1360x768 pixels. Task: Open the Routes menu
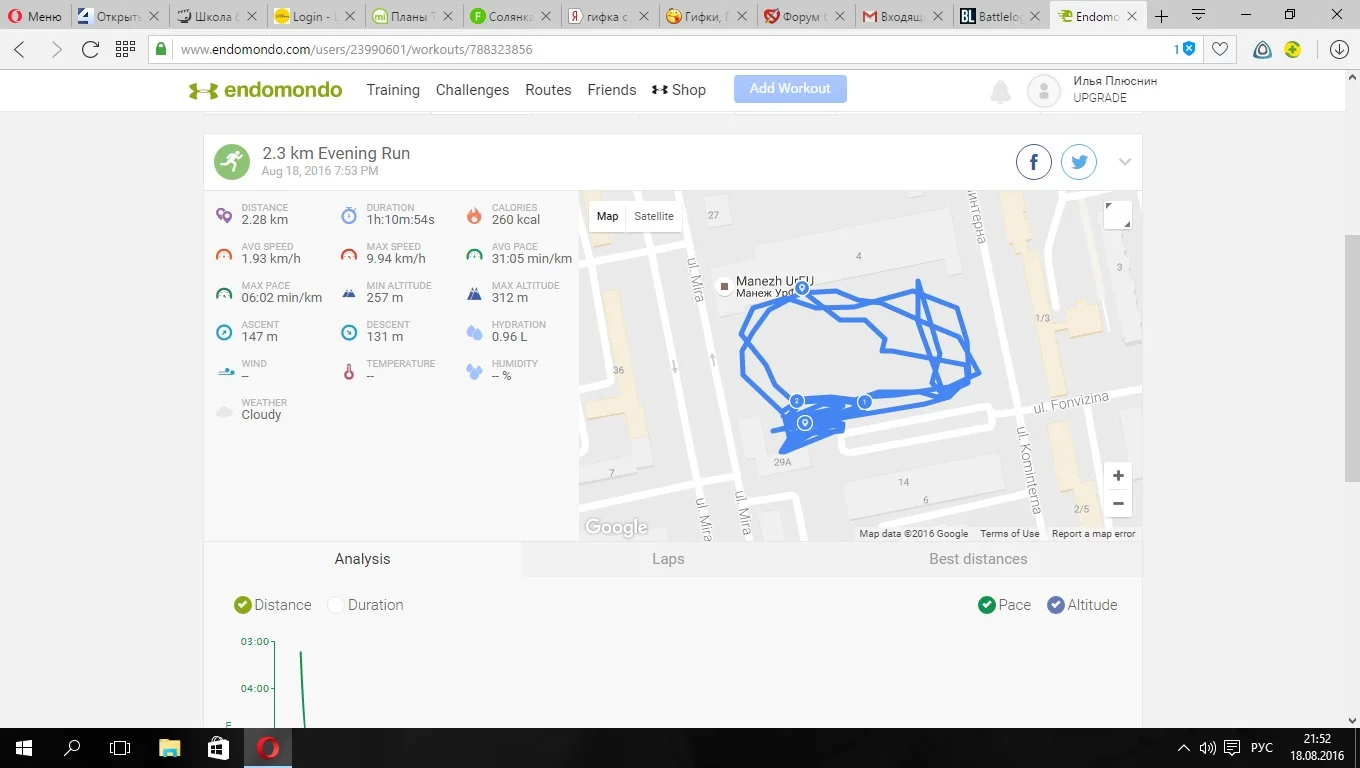click(548, 90)
